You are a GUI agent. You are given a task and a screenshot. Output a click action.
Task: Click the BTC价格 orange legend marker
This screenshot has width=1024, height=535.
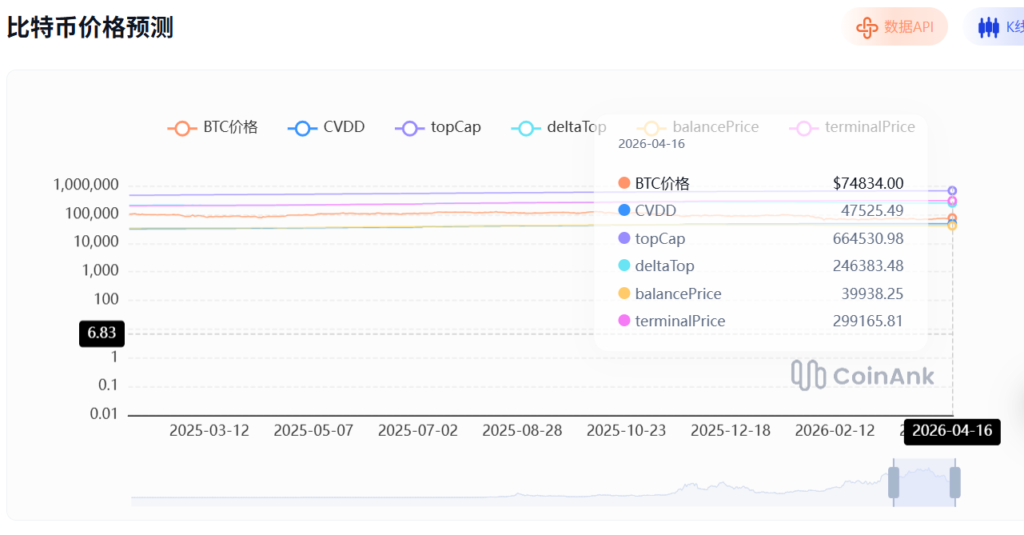coord(181,128)
